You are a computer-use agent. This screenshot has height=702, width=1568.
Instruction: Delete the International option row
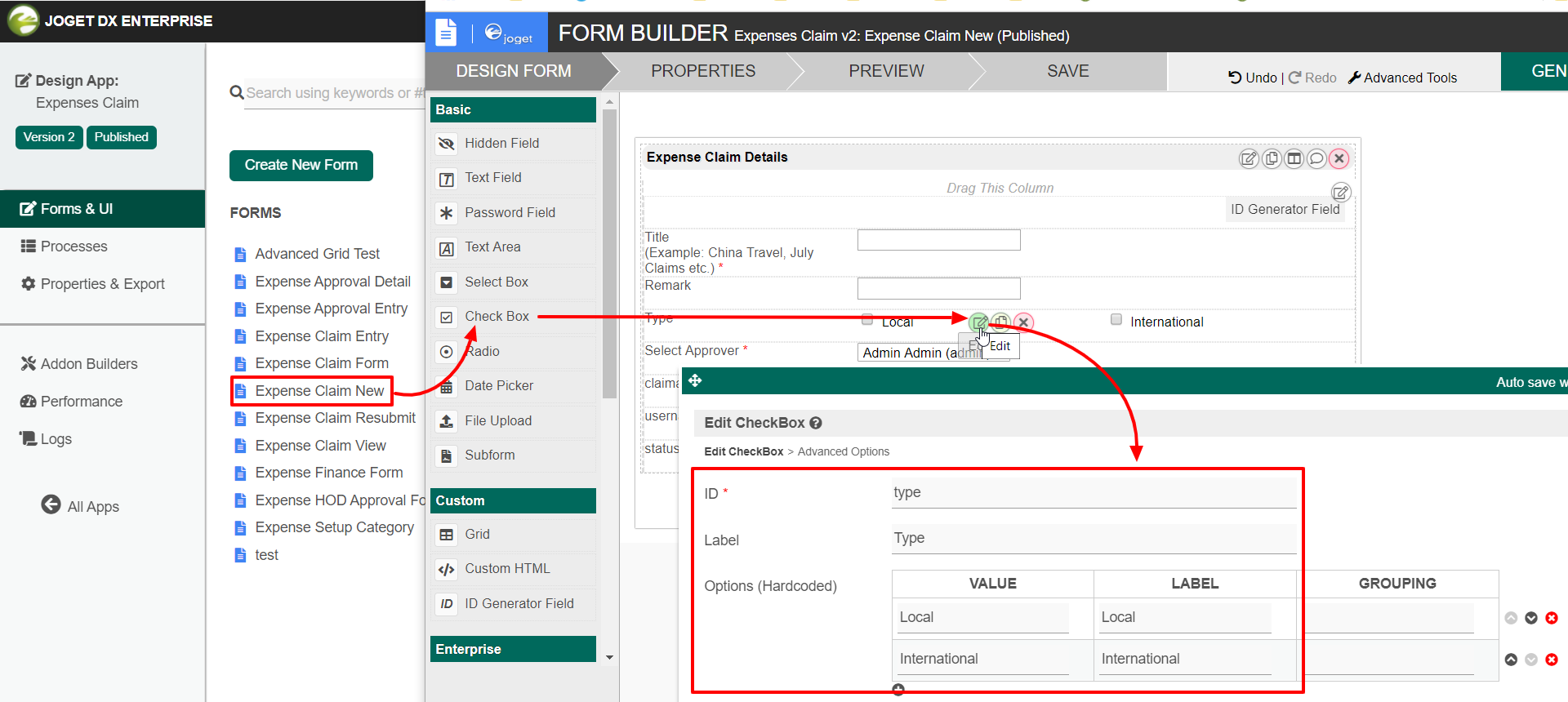pos(1552,660)
